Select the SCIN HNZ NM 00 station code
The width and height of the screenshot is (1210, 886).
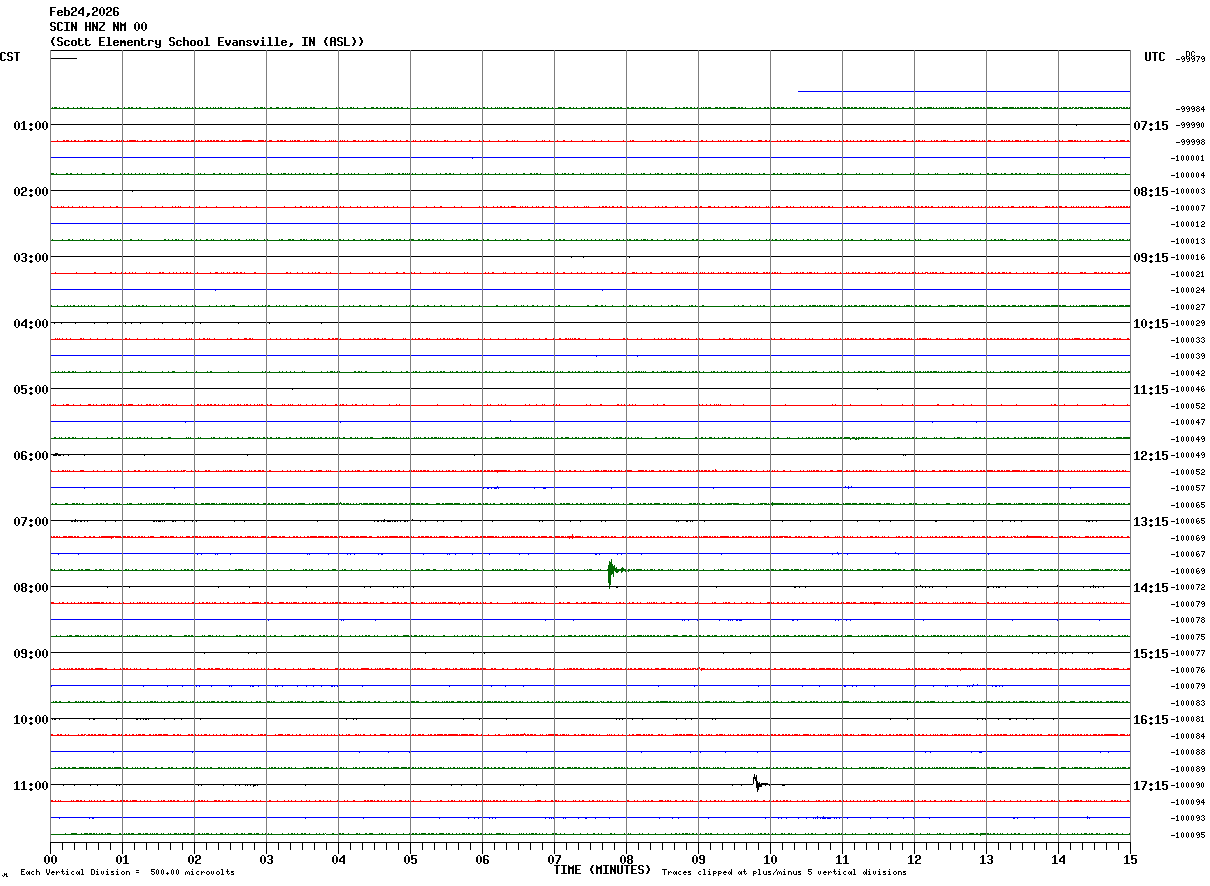click(x=98, y=27)
